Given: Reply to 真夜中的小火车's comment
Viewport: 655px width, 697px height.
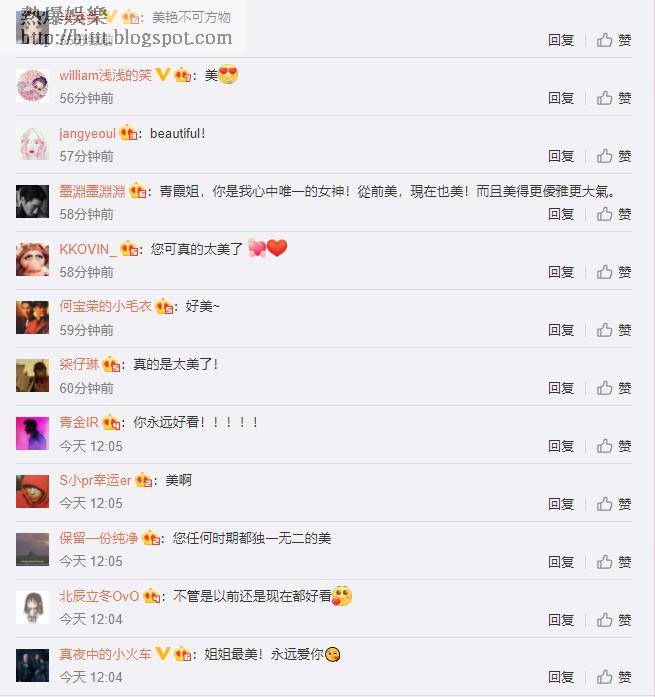Looking at the screenshot, I should [561, 677].
